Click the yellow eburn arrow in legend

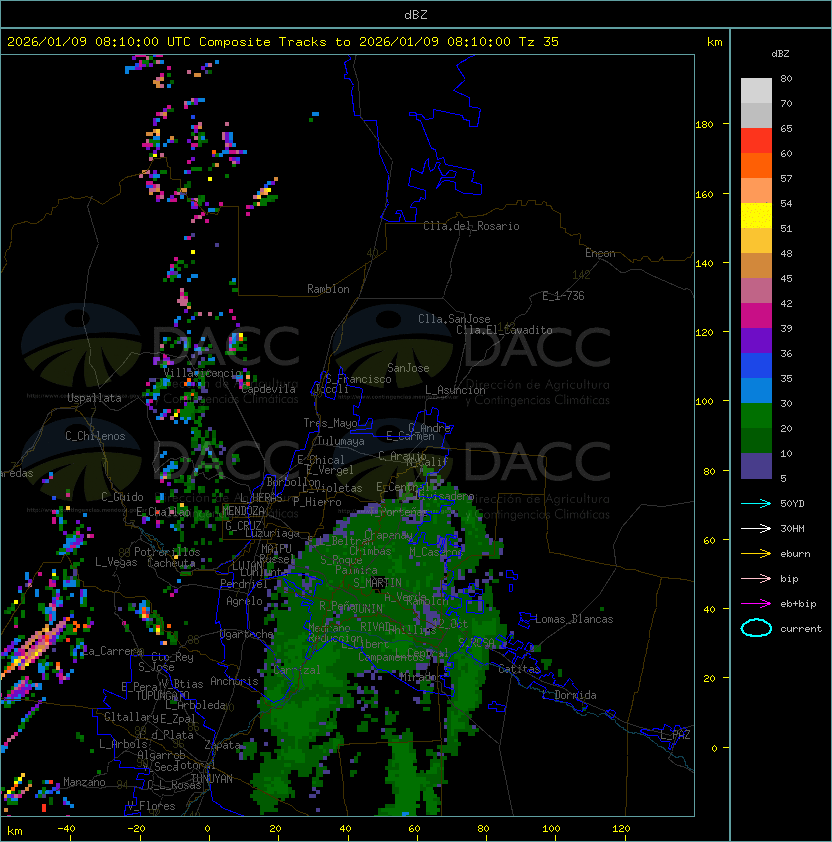pyautogui.click(x=756, y=554)
